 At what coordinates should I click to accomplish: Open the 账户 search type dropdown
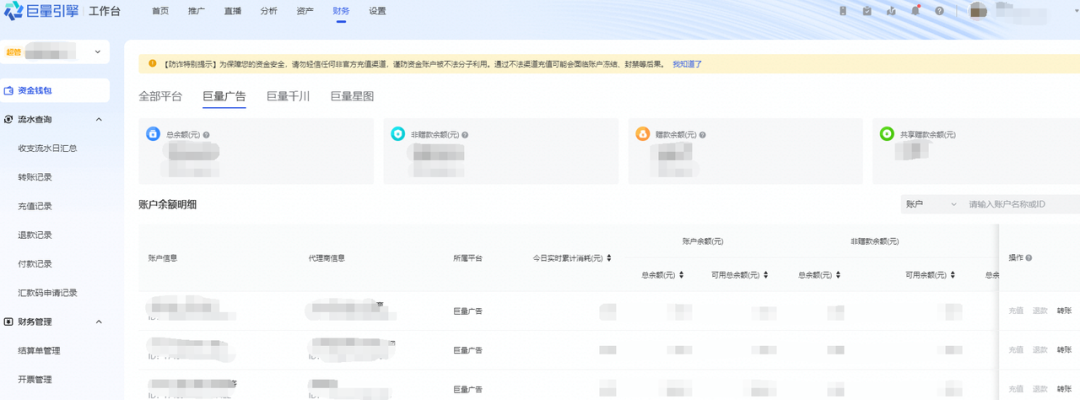pos(931,204)
